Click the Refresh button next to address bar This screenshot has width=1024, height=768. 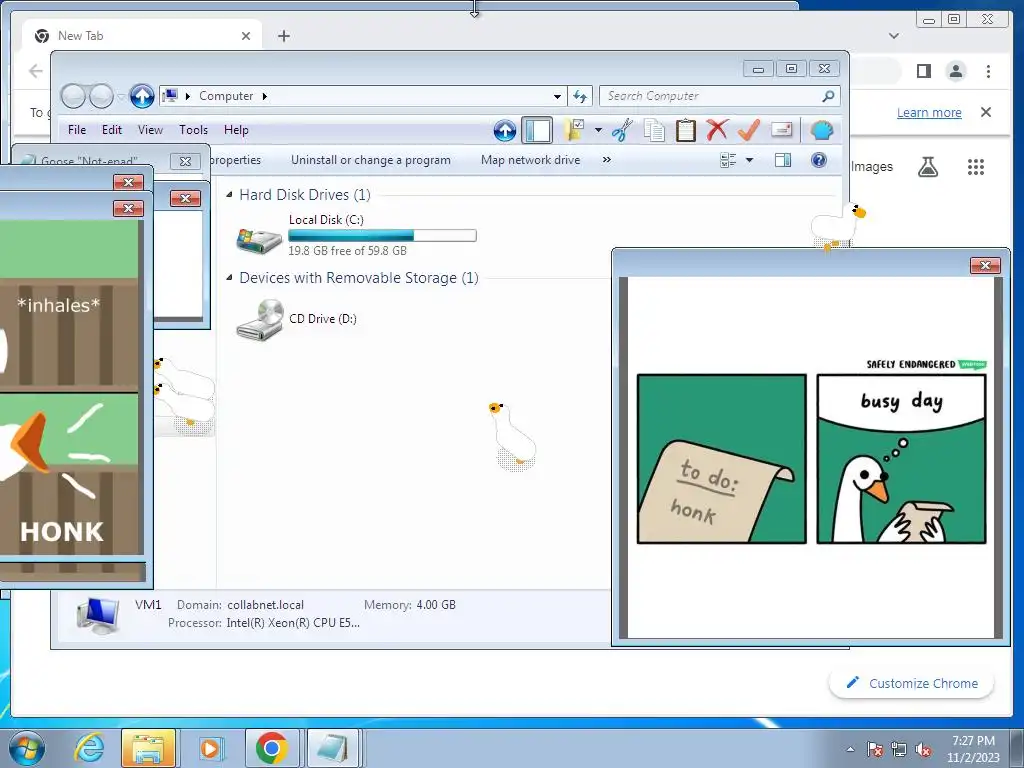coord(580,96)
